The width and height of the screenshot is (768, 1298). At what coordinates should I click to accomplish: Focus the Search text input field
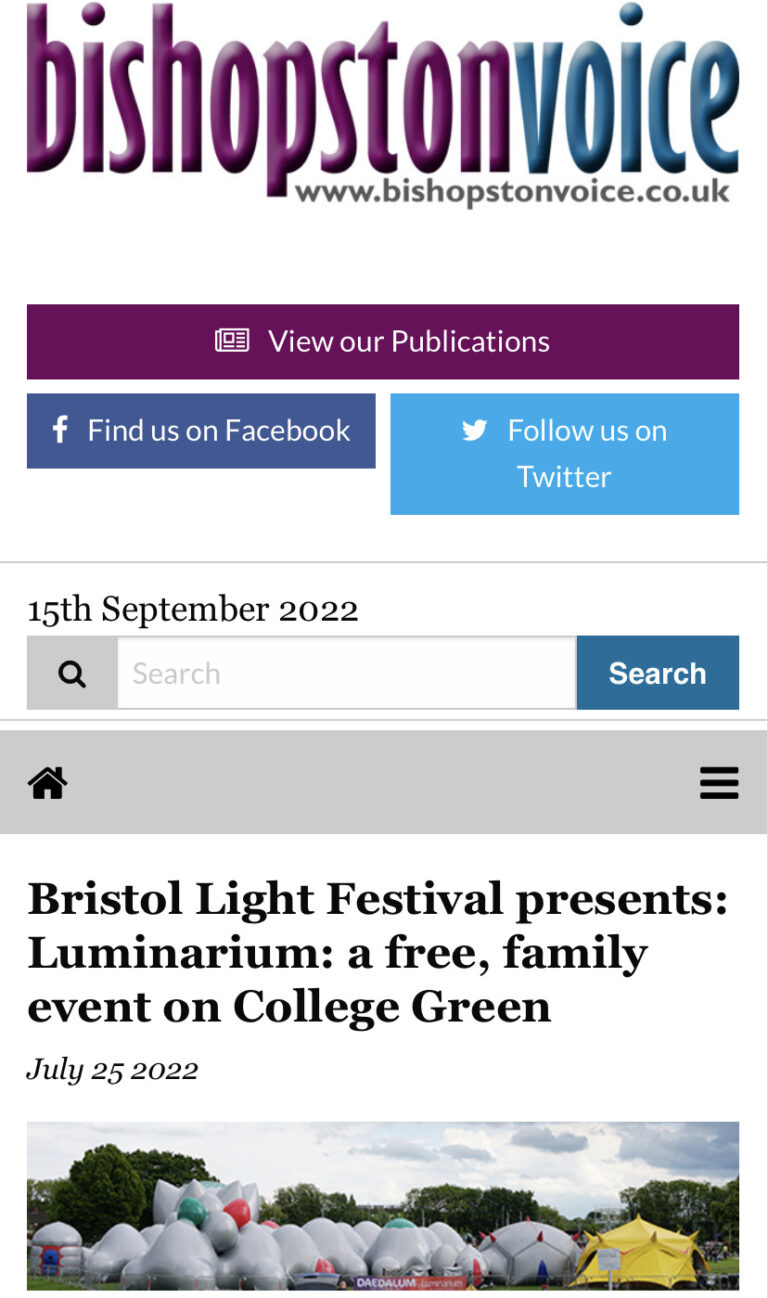pos(346,674)
